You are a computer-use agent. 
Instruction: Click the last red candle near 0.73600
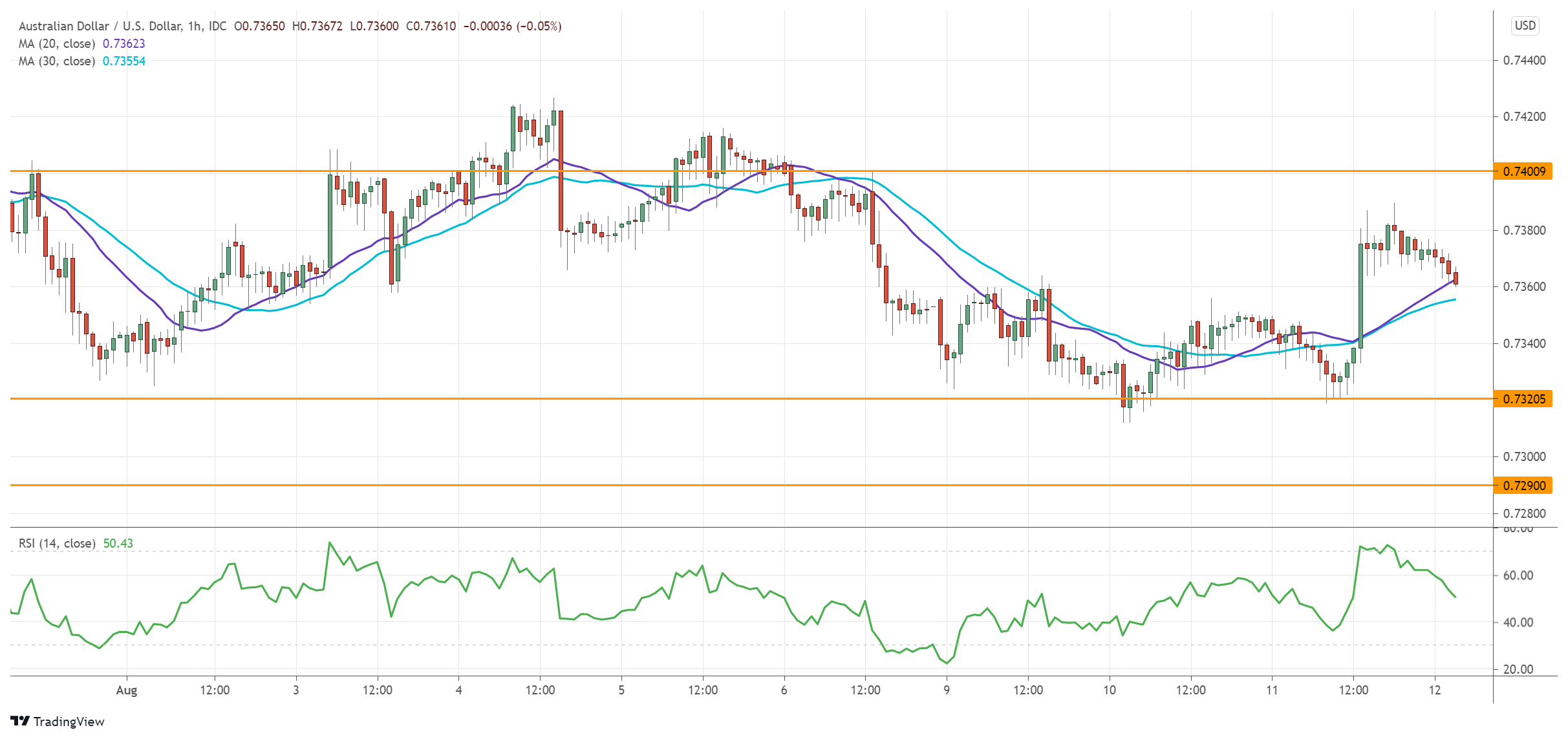(1456, 279)
